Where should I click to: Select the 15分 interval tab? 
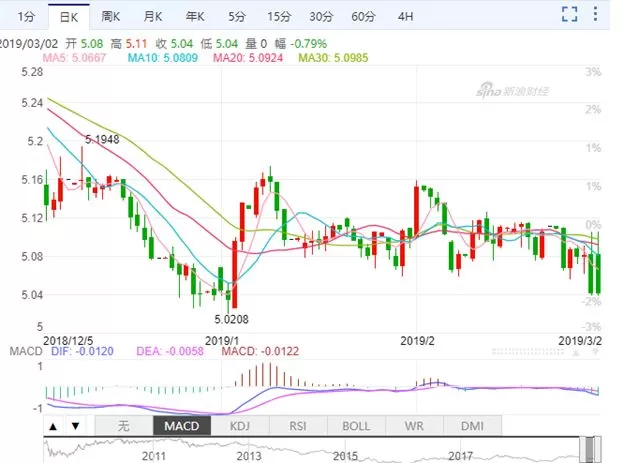279,17
